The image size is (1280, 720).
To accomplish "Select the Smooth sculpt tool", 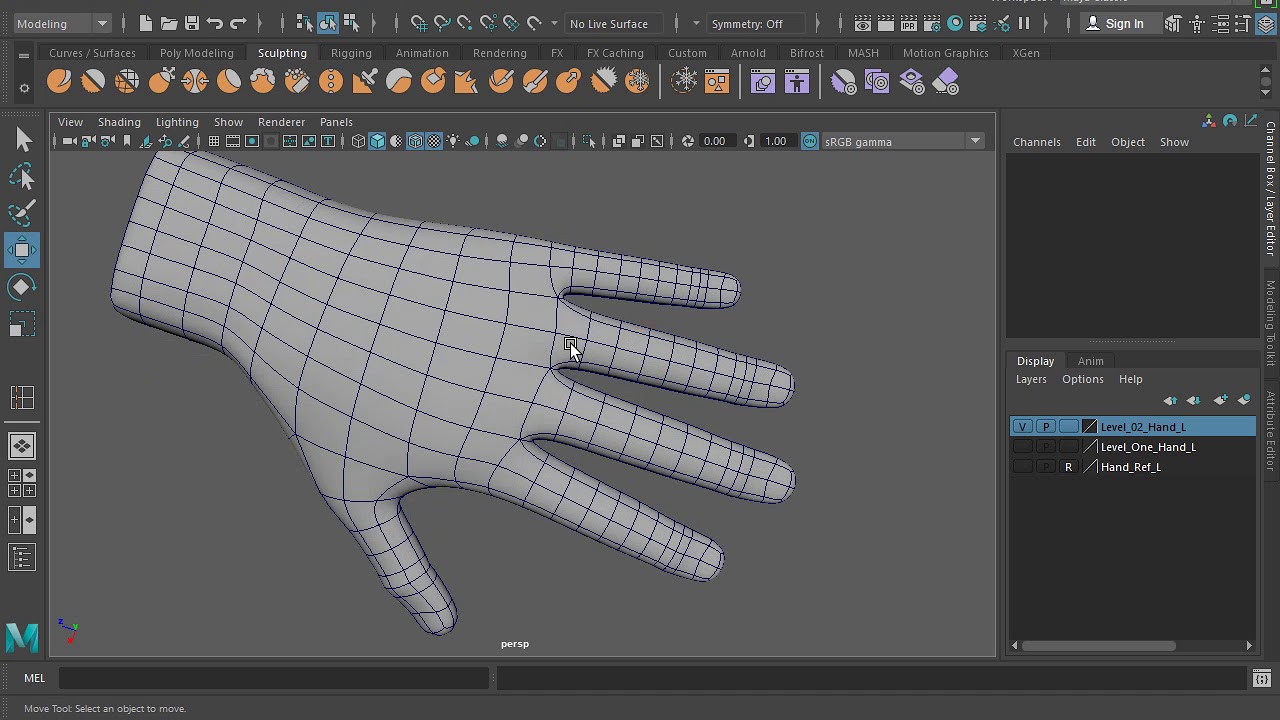I will [93, 82].
